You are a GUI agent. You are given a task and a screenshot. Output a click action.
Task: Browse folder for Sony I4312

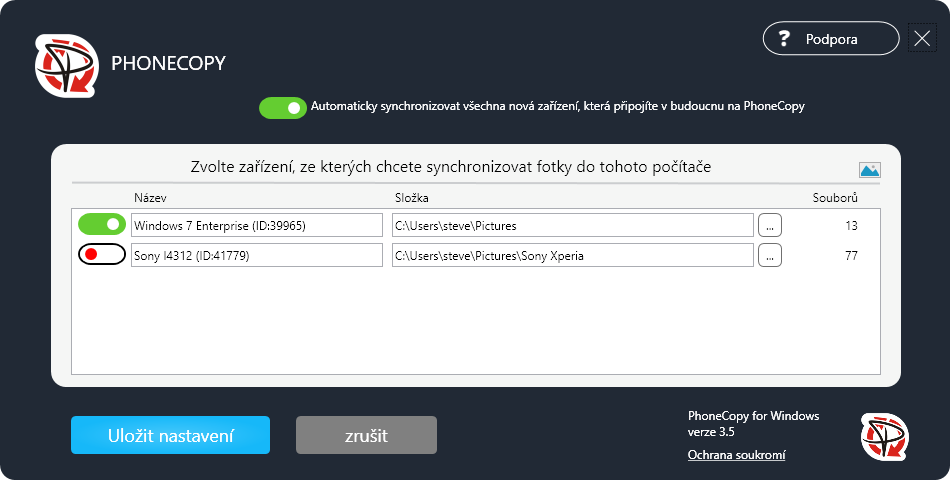click(769, 256)
